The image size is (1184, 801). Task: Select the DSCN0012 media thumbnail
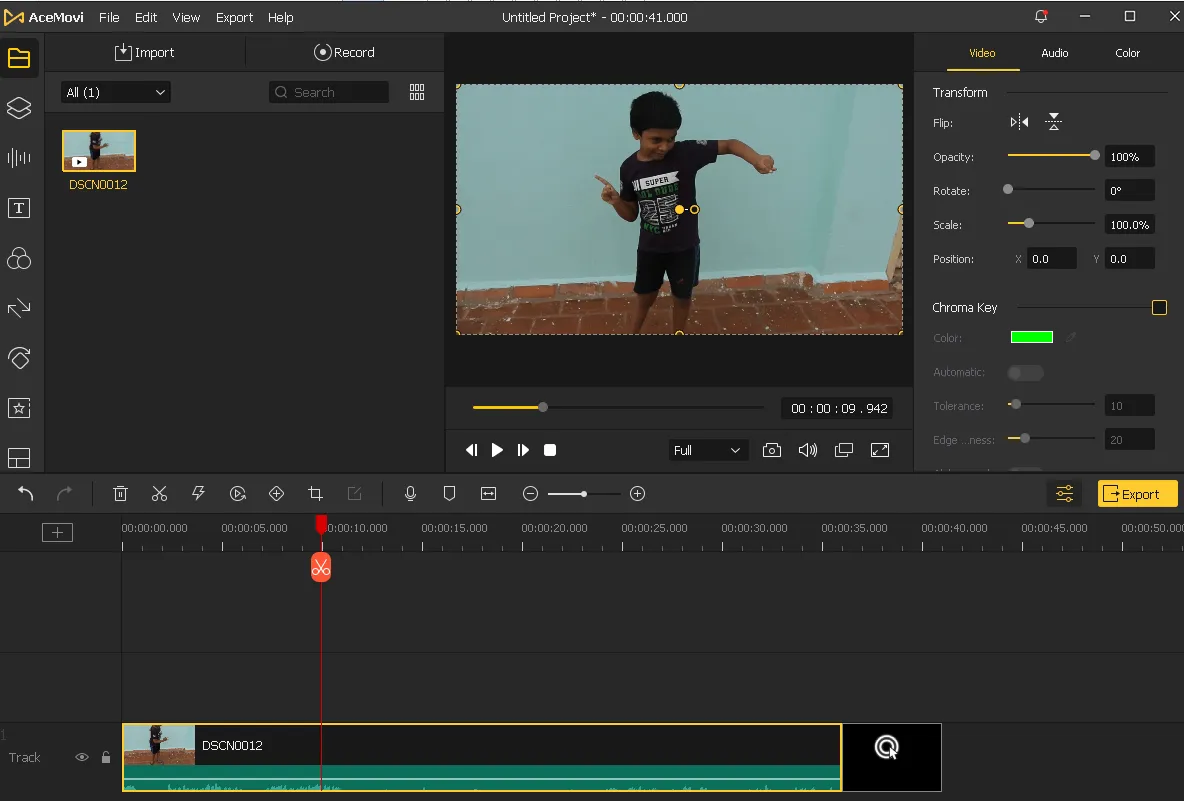point(99,151)
